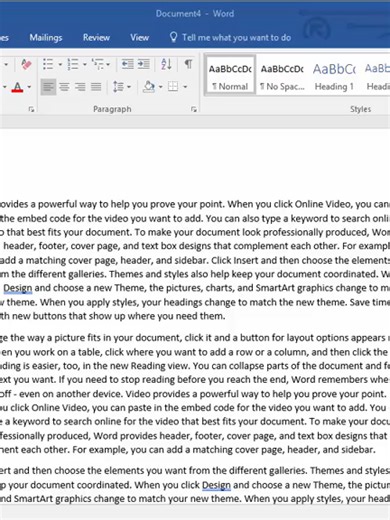Apply numbered list formatting

[73, 64]
